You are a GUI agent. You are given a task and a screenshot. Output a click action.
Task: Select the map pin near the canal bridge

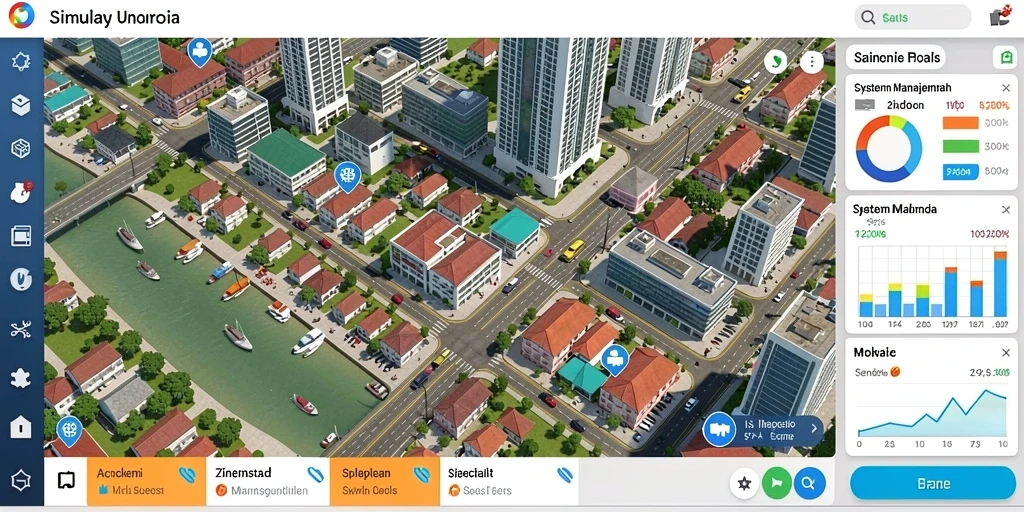point(347,176)
